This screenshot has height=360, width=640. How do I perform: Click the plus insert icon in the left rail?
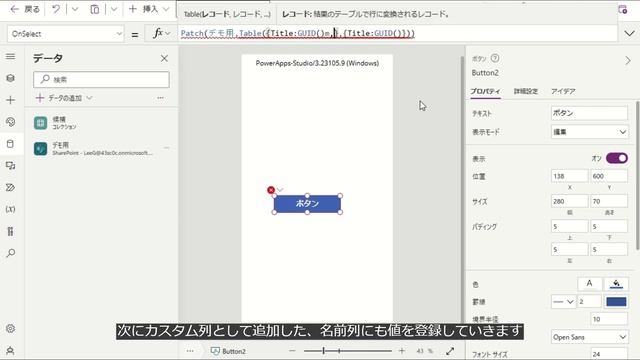11,100
